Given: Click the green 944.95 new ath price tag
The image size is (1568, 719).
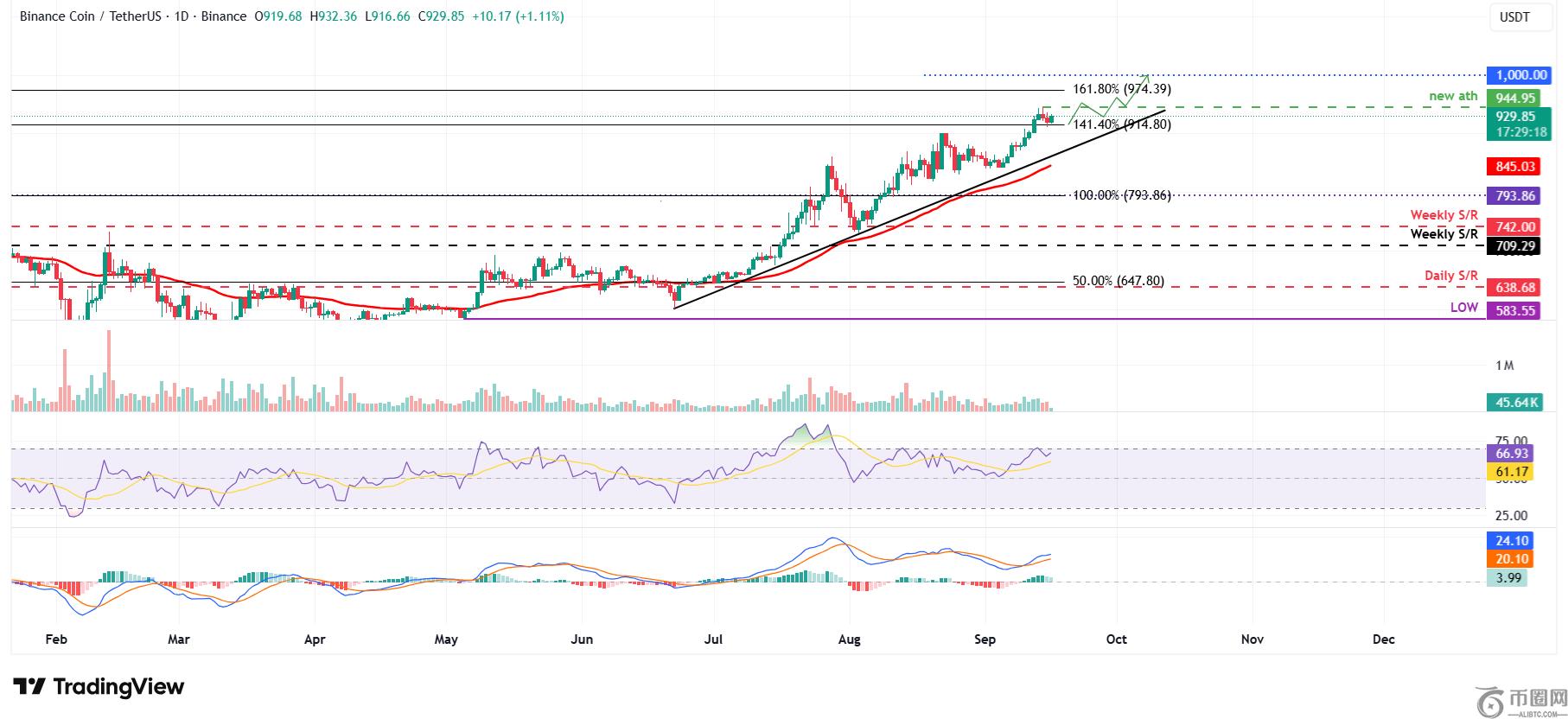Looking at the screenshot, I should 1515,99.
